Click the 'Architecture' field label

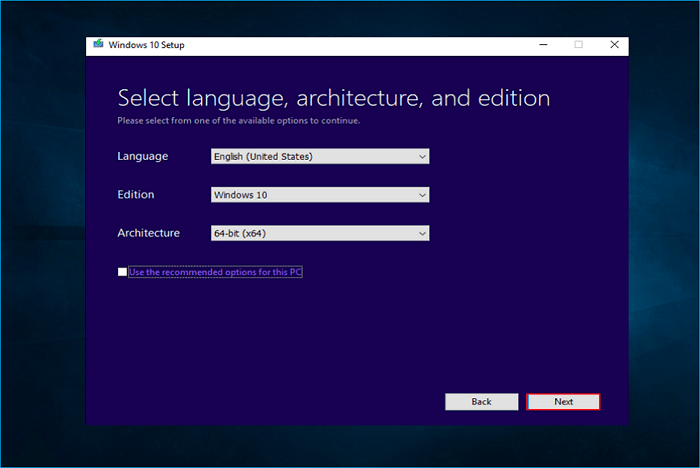[148, 233]
